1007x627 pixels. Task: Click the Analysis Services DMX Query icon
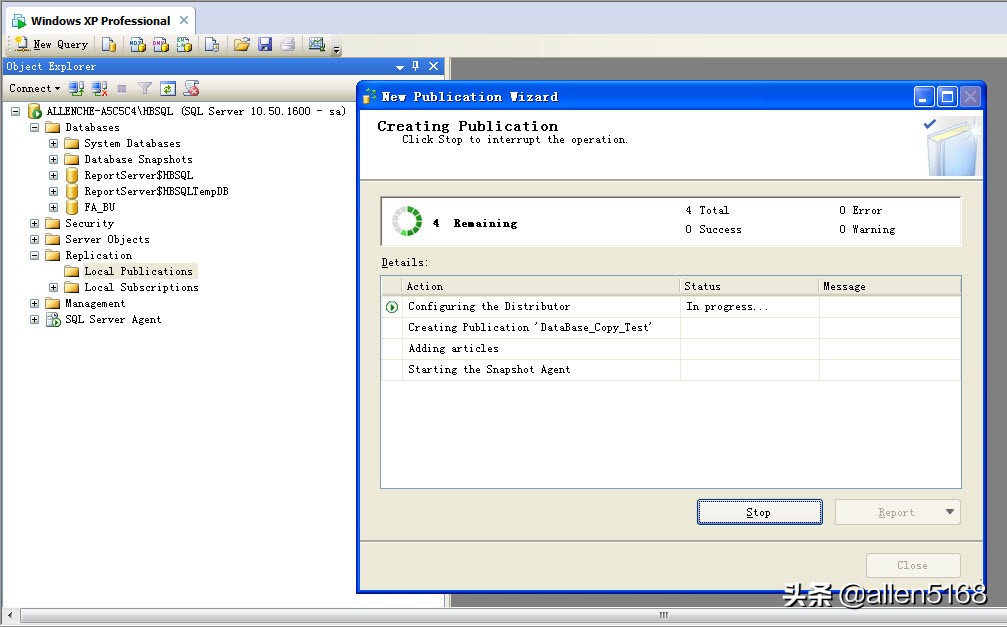coord(161,44)
